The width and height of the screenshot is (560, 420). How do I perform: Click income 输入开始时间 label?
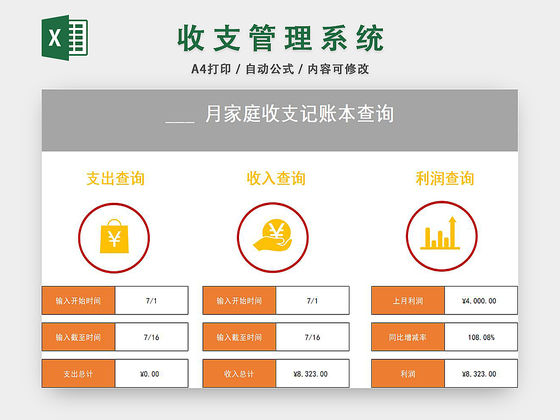(x=239, y=300)
